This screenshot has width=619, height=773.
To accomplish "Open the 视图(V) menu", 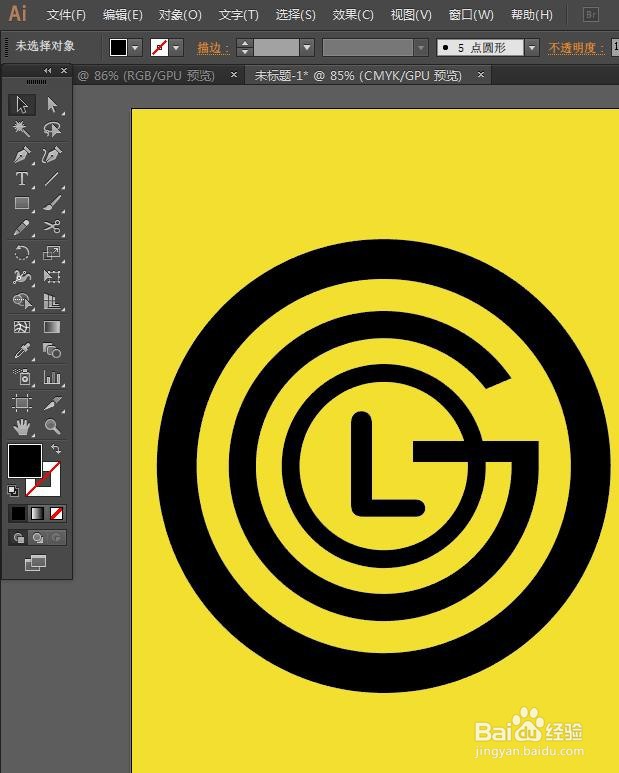I will click(x=411, y=15).
